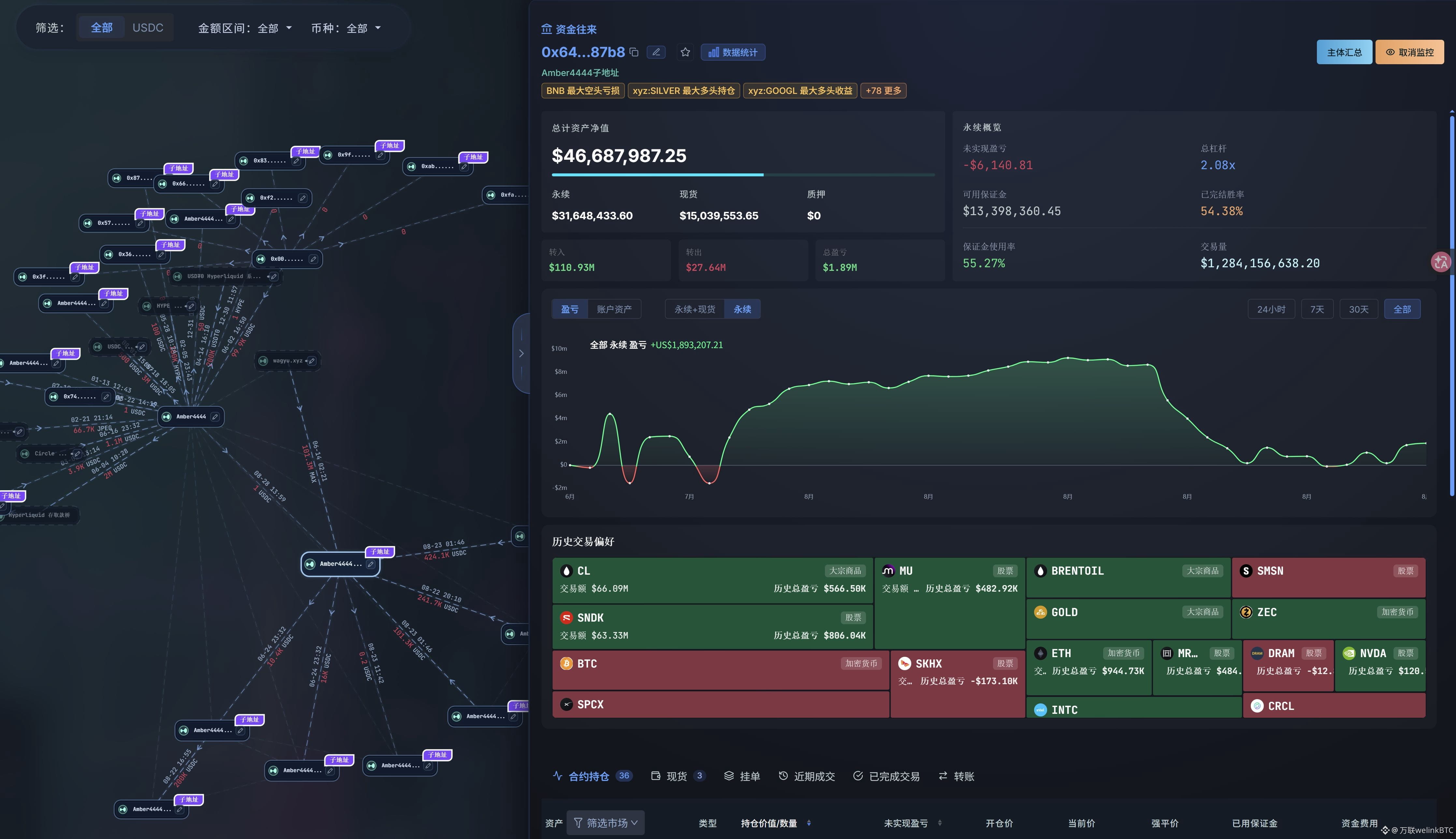This screenshot has height=839, width=1456.
Task: Click the DRAM ticker icon
Action: [1257, 653]
